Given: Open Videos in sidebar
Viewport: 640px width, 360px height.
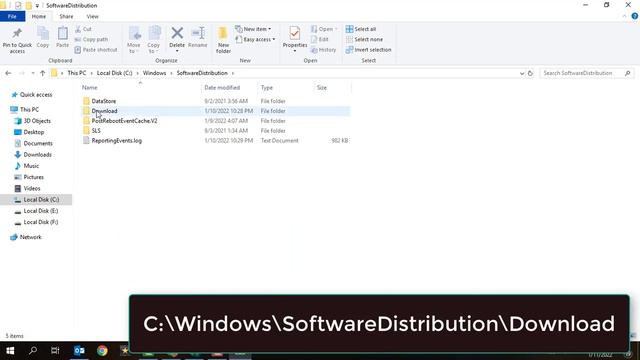Looking at the screenshot, I should (32, 189).
